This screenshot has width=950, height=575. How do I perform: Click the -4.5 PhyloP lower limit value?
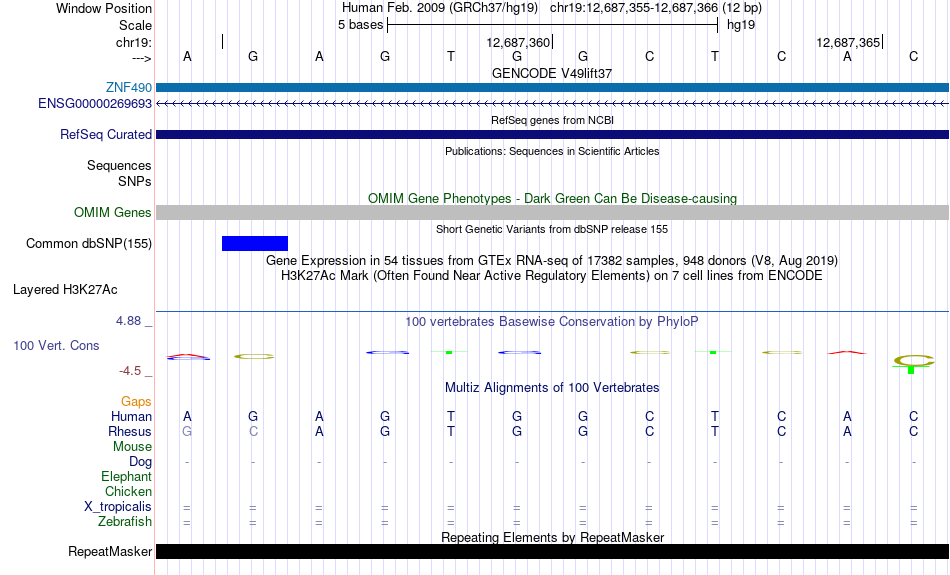point(130,371)
